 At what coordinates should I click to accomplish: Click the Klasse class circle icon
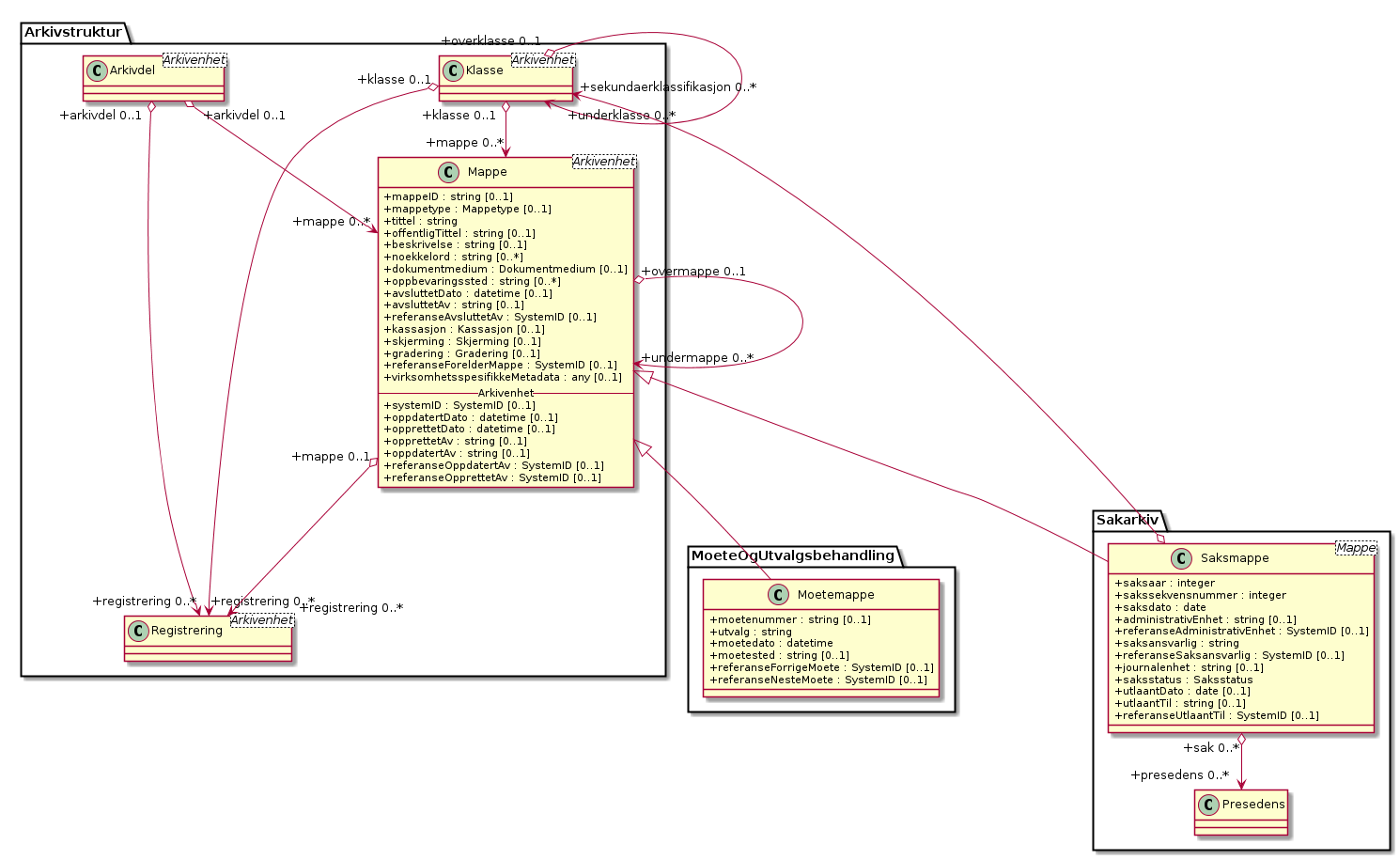coord(452,70)
